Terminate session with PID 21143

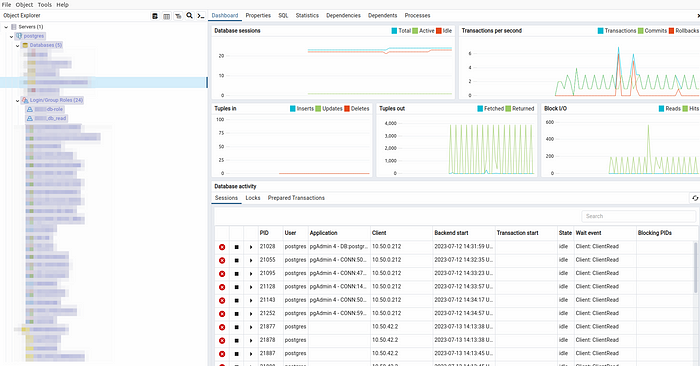click(x=222, y=300)
